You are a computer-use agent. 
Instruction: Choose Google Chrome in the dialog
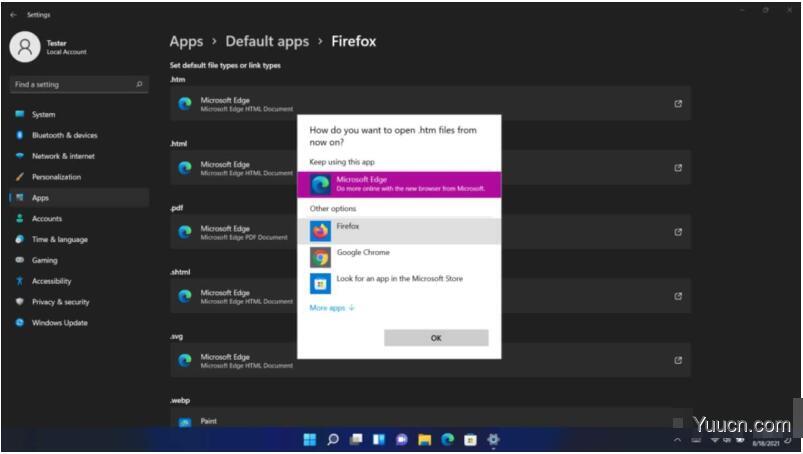pos(399,257)
